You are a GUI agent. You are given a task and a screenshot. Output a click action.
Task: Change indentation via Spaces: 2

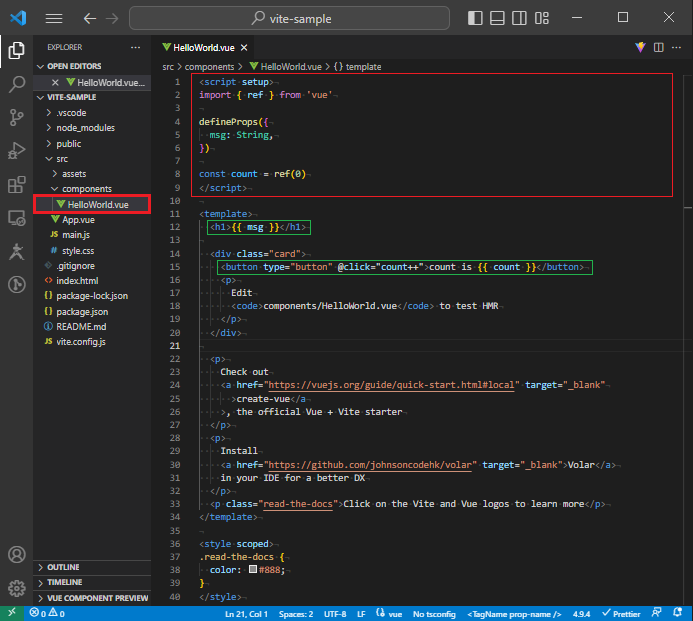coord(296,614)
